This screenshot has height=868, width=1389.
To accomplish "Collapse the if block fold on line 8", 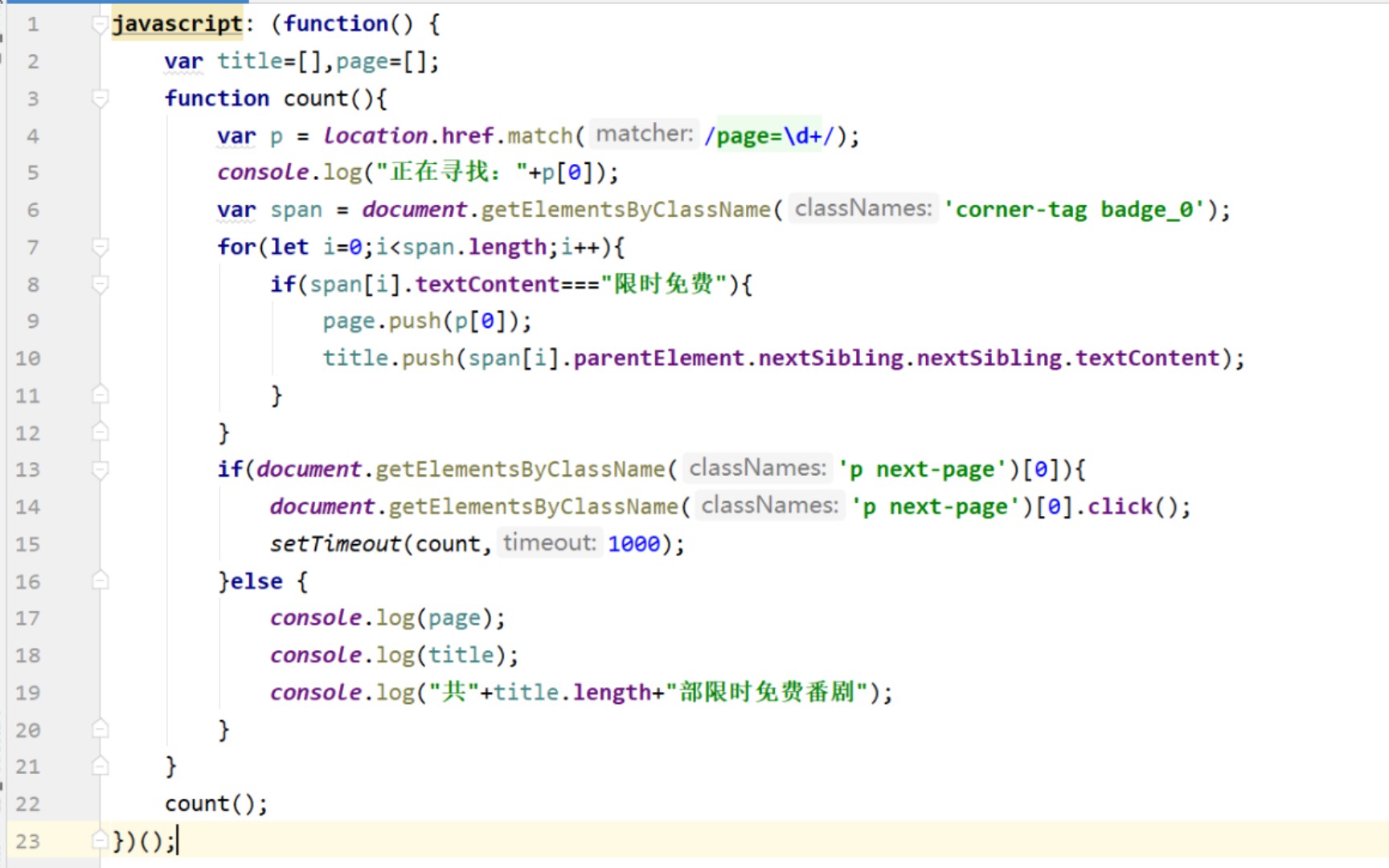I will [100, 284].
